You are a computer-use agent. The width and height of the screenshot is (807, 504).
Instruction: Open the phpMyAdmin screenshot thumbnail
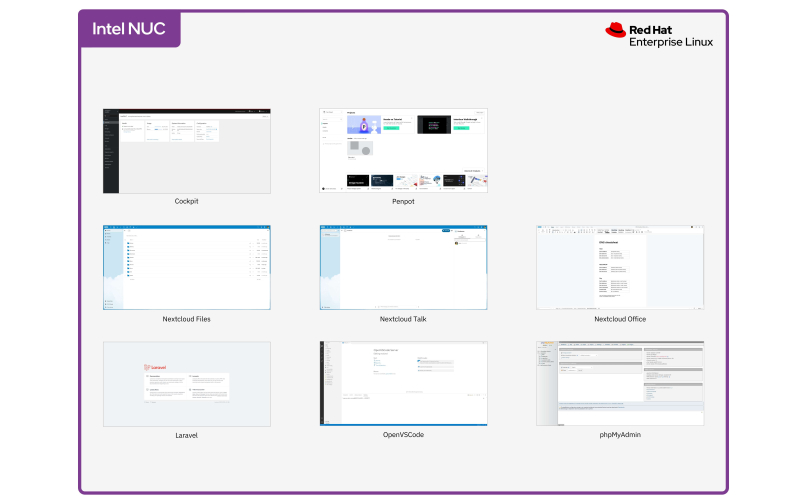click(620, 384)
